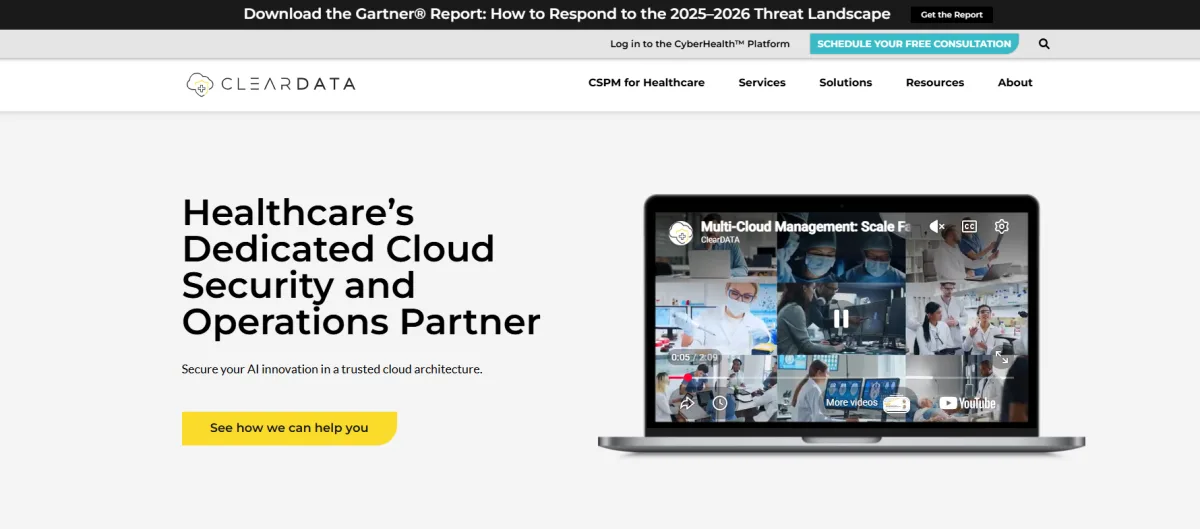Viewport: 1200px width, 529px height.
Task: Click the ClearDATA channel avatar in video
Action: click(x=681, y=233)
